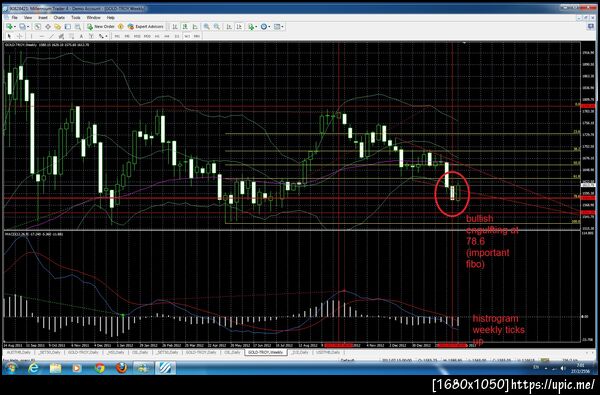Select the Vertical Line drawing tool
The image size is (600, 395).
[x=32, y=36]
